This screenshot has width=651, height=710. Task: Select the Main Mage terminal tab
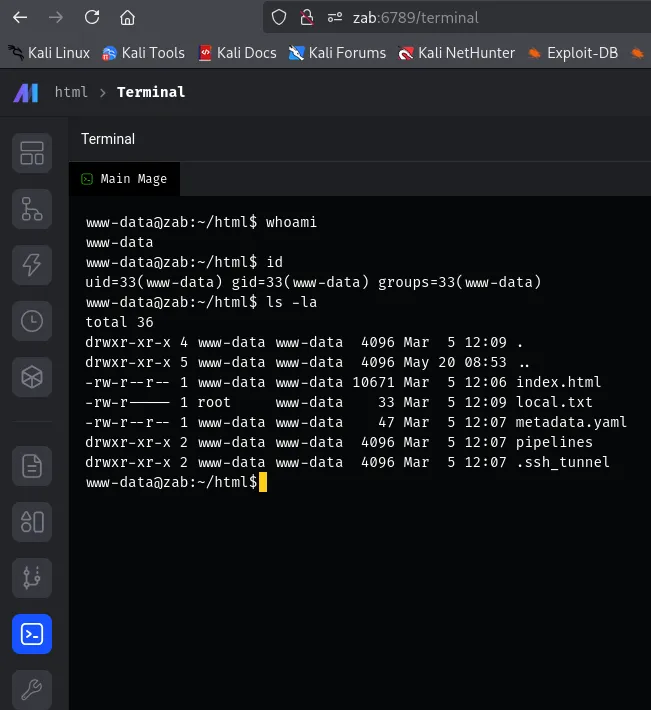pyautogui.click(x=124, y=179)
